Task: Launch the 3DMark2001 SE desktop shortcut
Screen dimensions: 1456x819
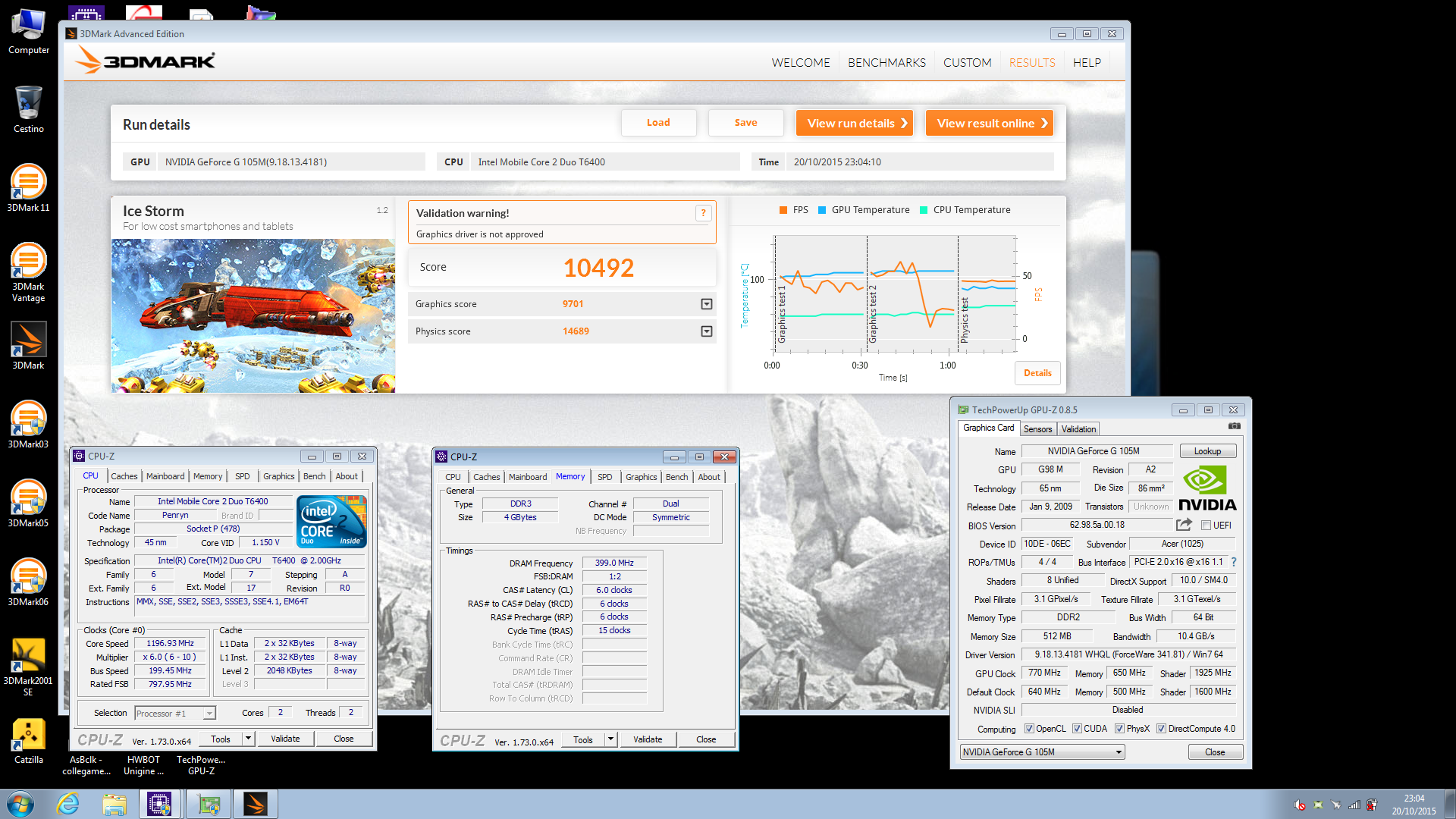Action: point(29,666)
